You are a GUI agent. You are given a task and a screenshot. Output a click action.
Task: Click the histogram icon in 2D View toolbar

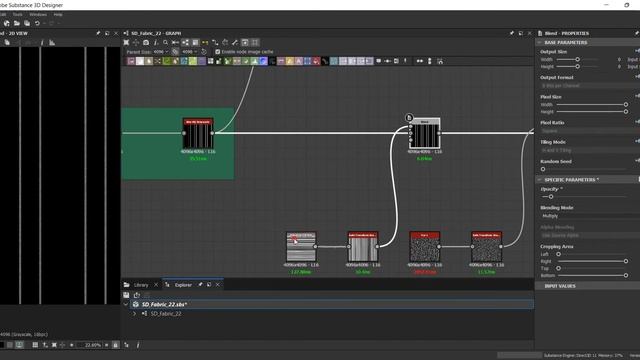52,42
